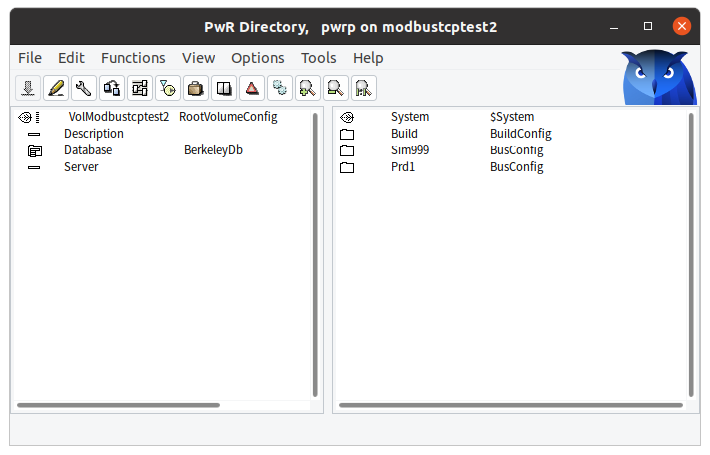
Task: Click the zoom in magnifier icon
Action: [308, 88]
